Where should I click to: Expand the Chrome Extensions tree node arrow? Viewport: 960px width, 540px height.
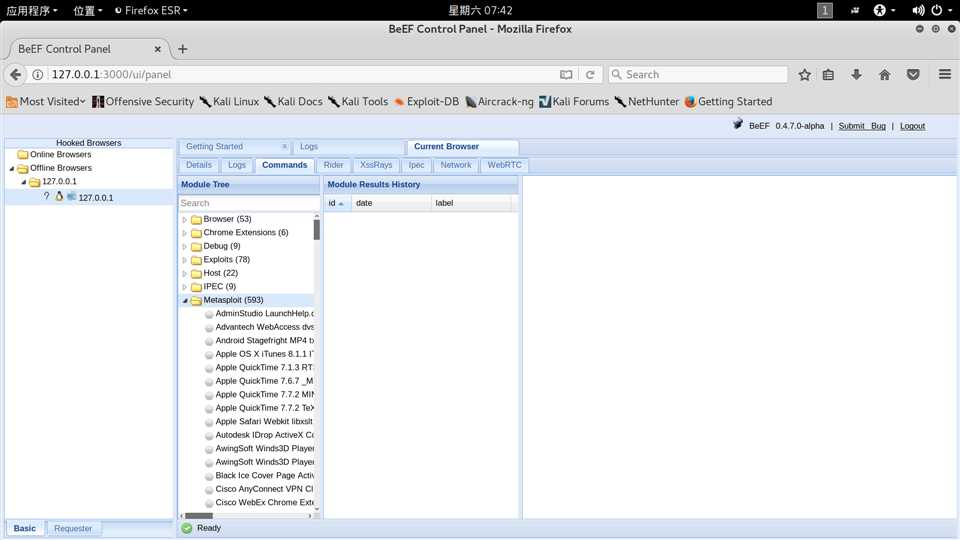[184, 233]
